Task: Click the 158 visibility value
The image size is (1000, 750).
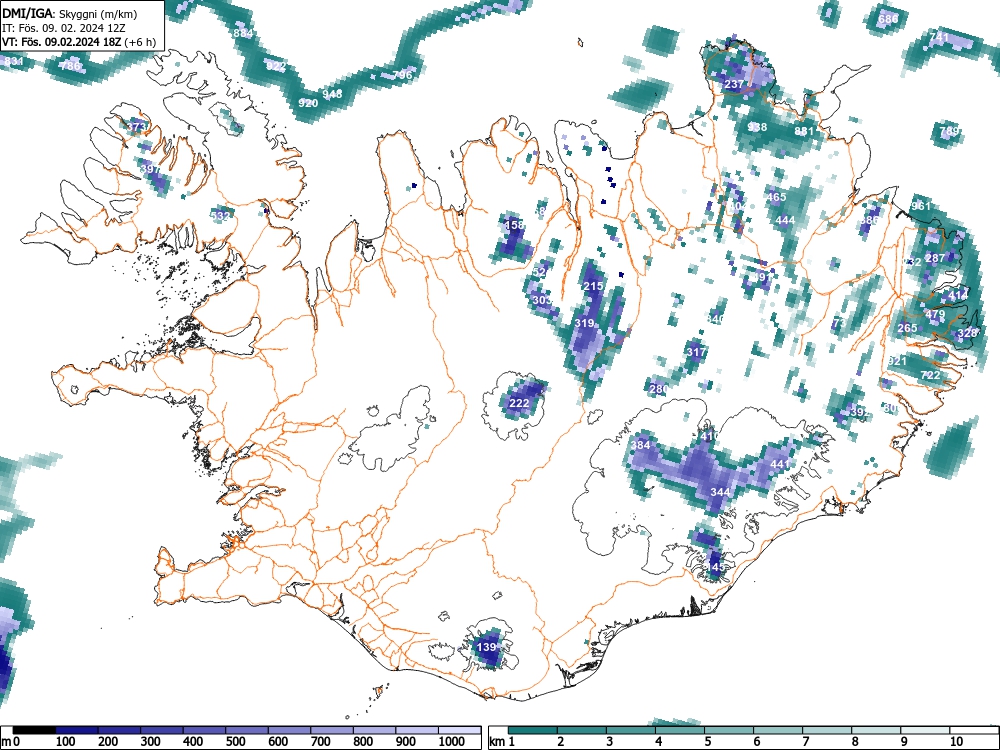Action: coord(514,224)
